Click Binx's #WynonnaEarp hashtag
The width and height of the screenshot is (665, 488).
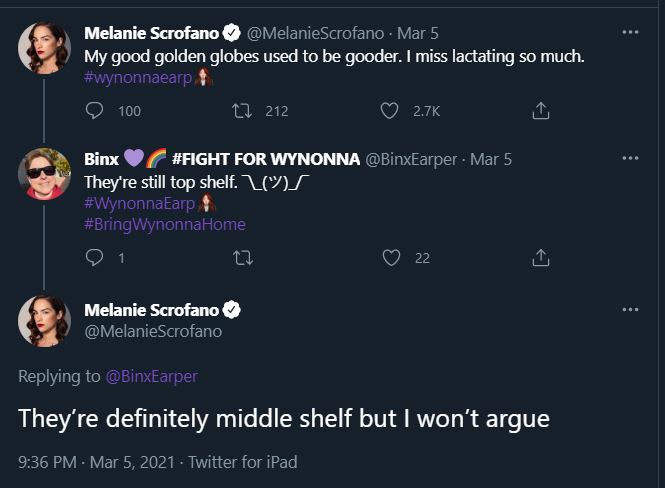point(140,203)
